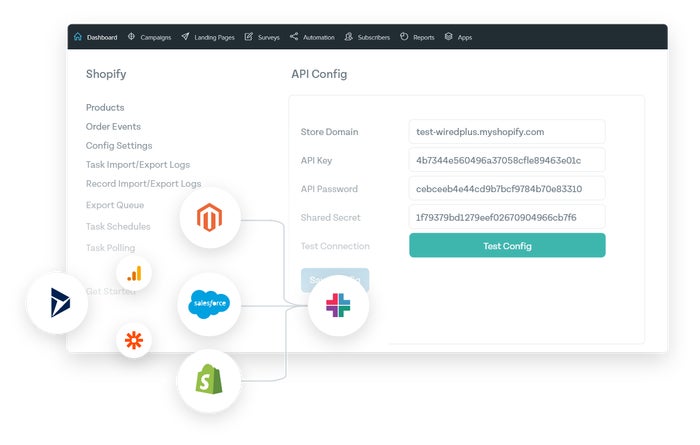Click the API Password label
This screenshot has height=445, width=700.
point(329,189)
